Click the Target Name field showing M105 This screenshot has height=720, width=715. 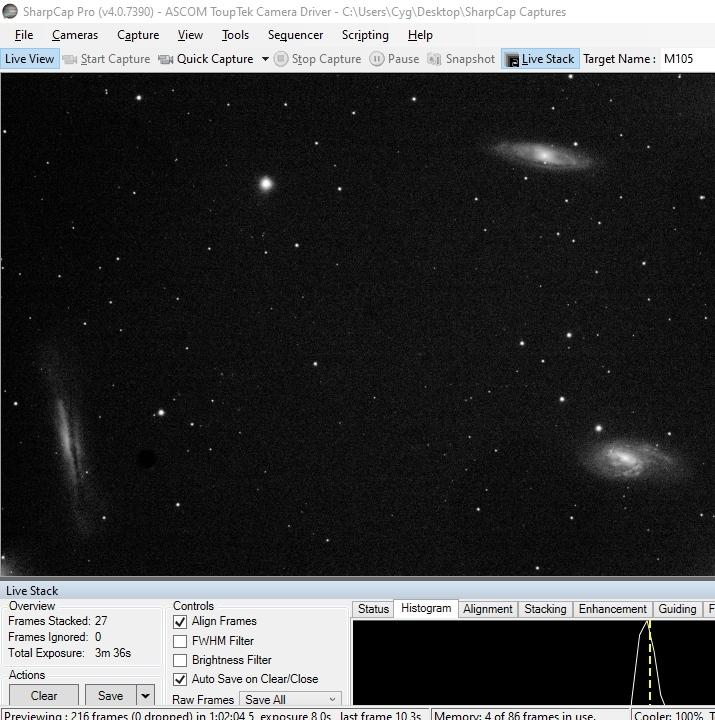(687, 59)
